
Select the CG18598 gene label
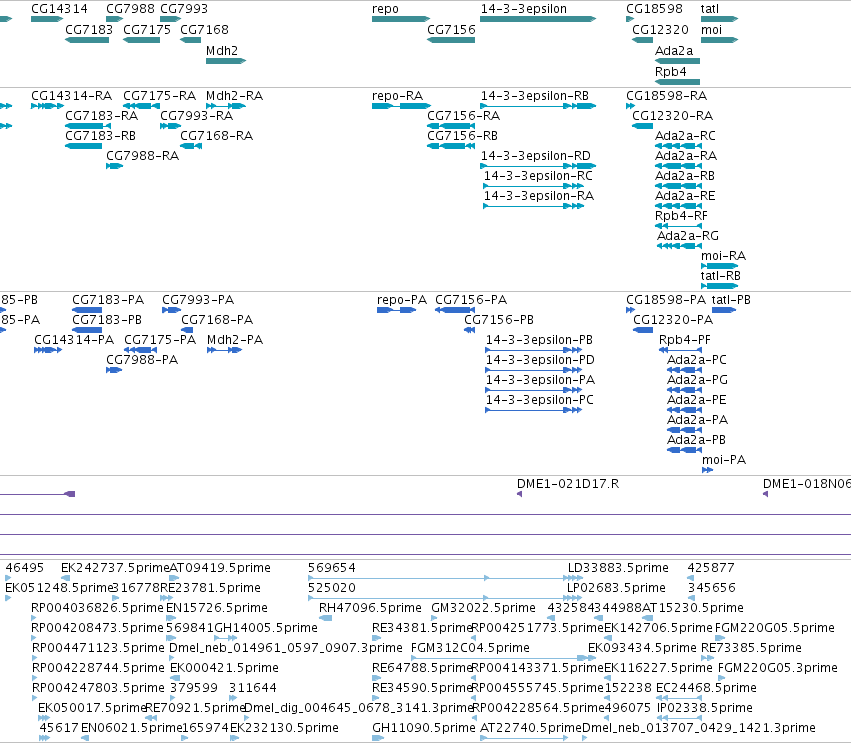pyautogui.click(x=654, y=9)
